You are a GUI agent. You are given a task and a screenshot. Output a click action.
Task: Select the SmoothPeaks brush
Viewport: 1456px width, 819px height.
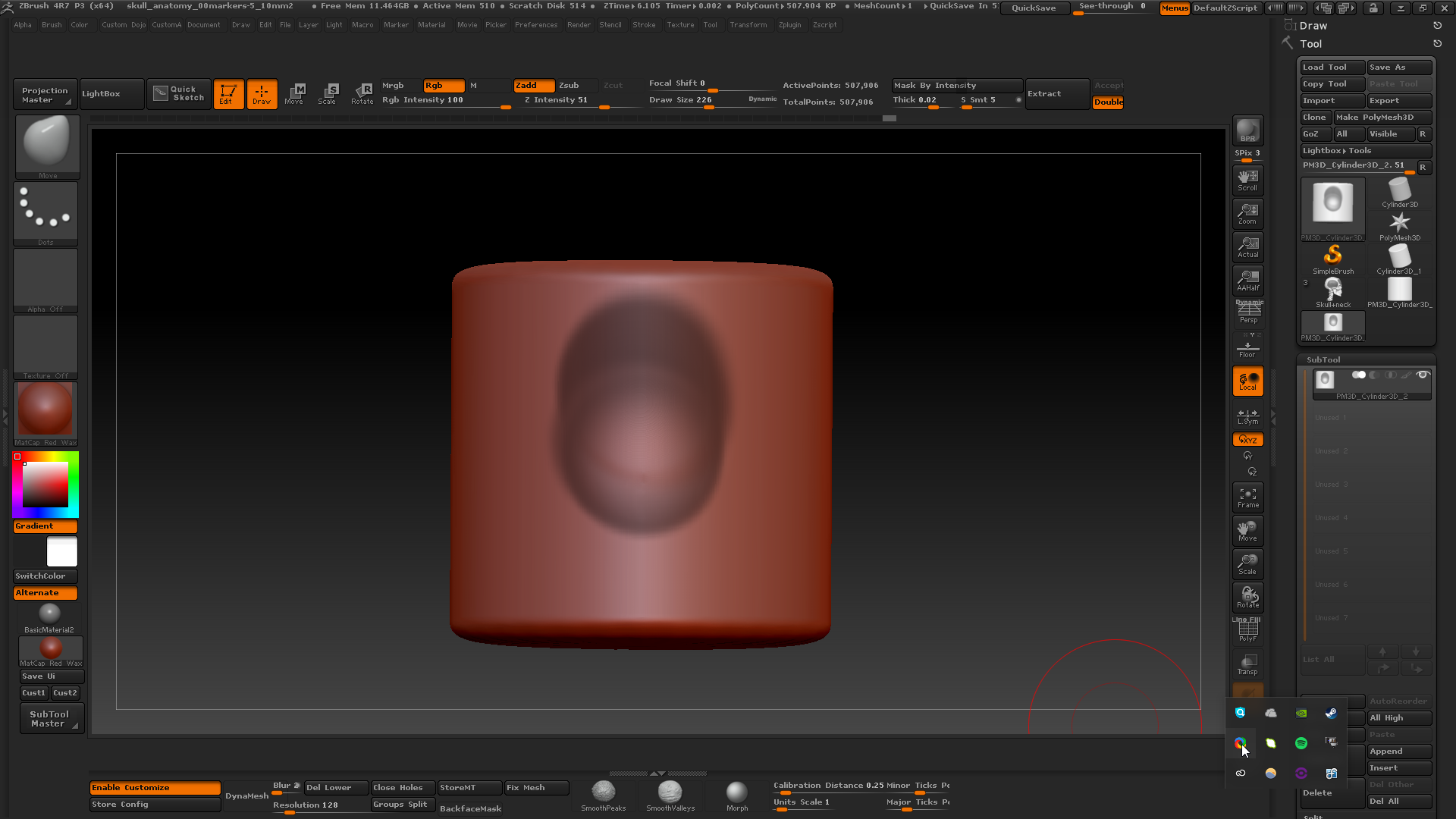604,795
